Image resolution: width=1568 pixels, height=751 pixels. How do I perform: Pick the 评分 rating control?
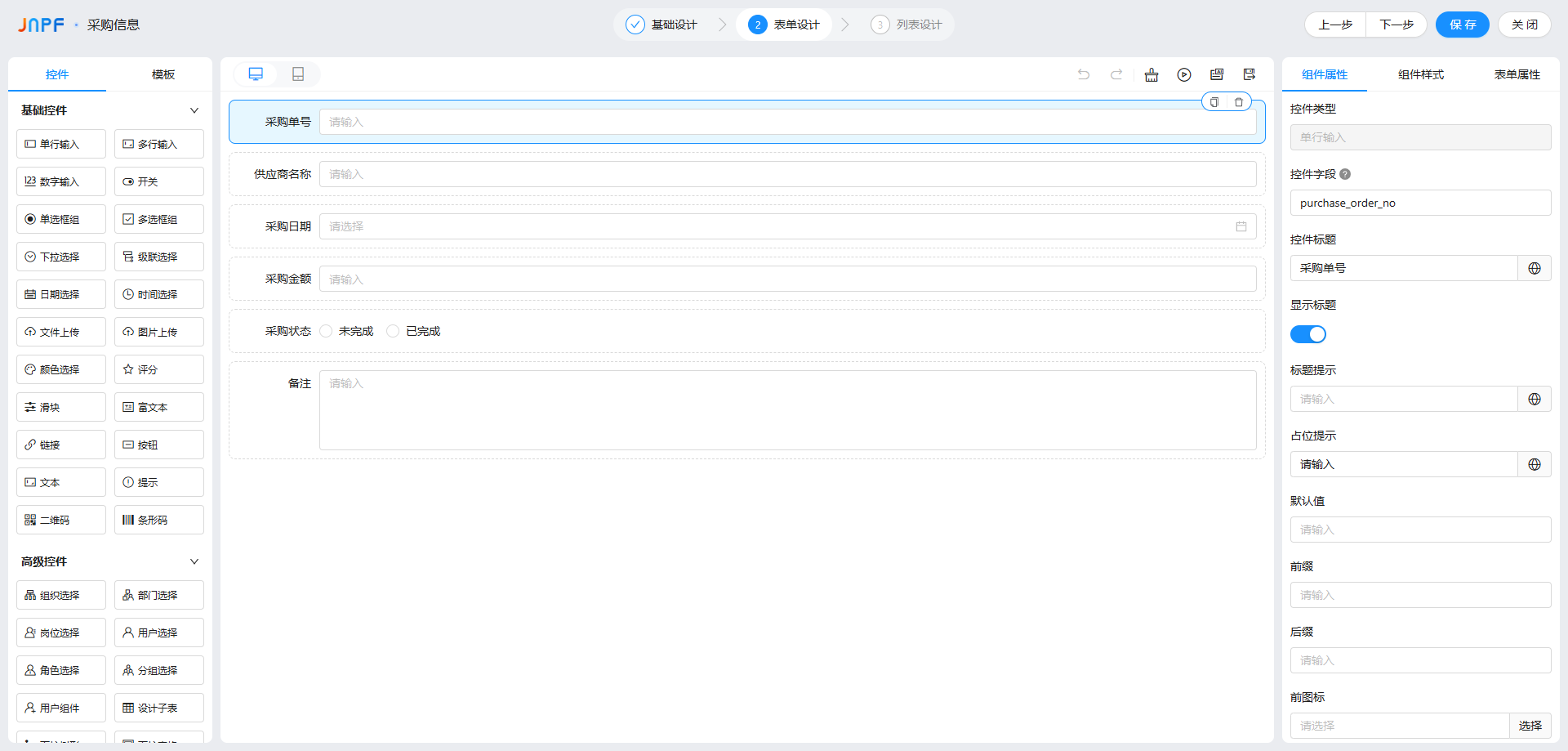click(x=159, y=369)
